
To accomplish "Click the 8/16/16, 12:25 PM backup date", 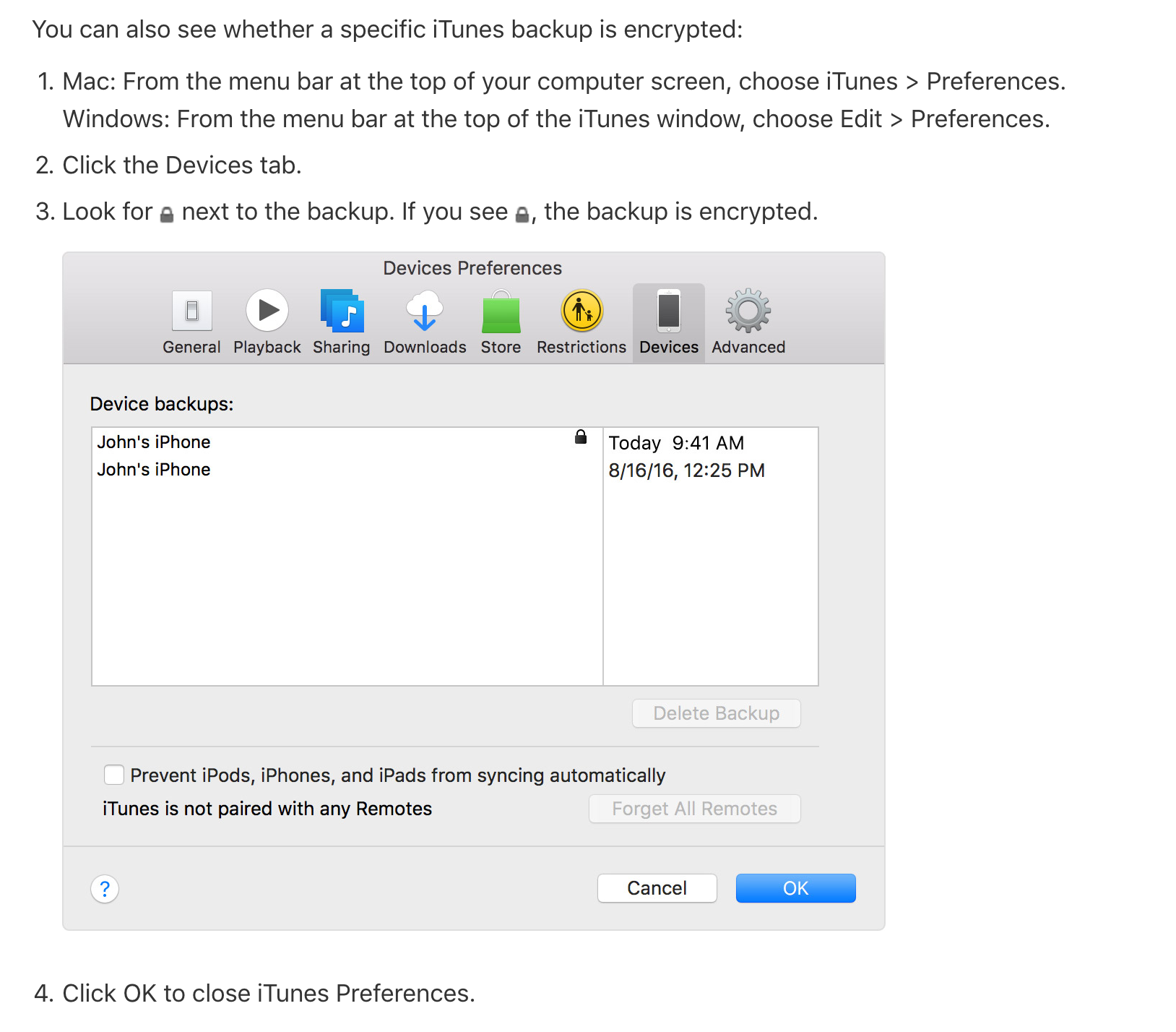I will coord(687,470).
